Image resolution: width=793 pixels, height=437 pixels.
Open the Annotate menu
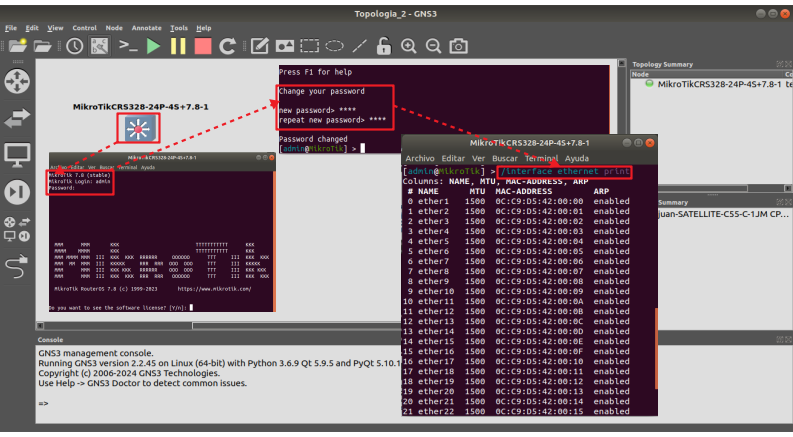click(146, 28)
